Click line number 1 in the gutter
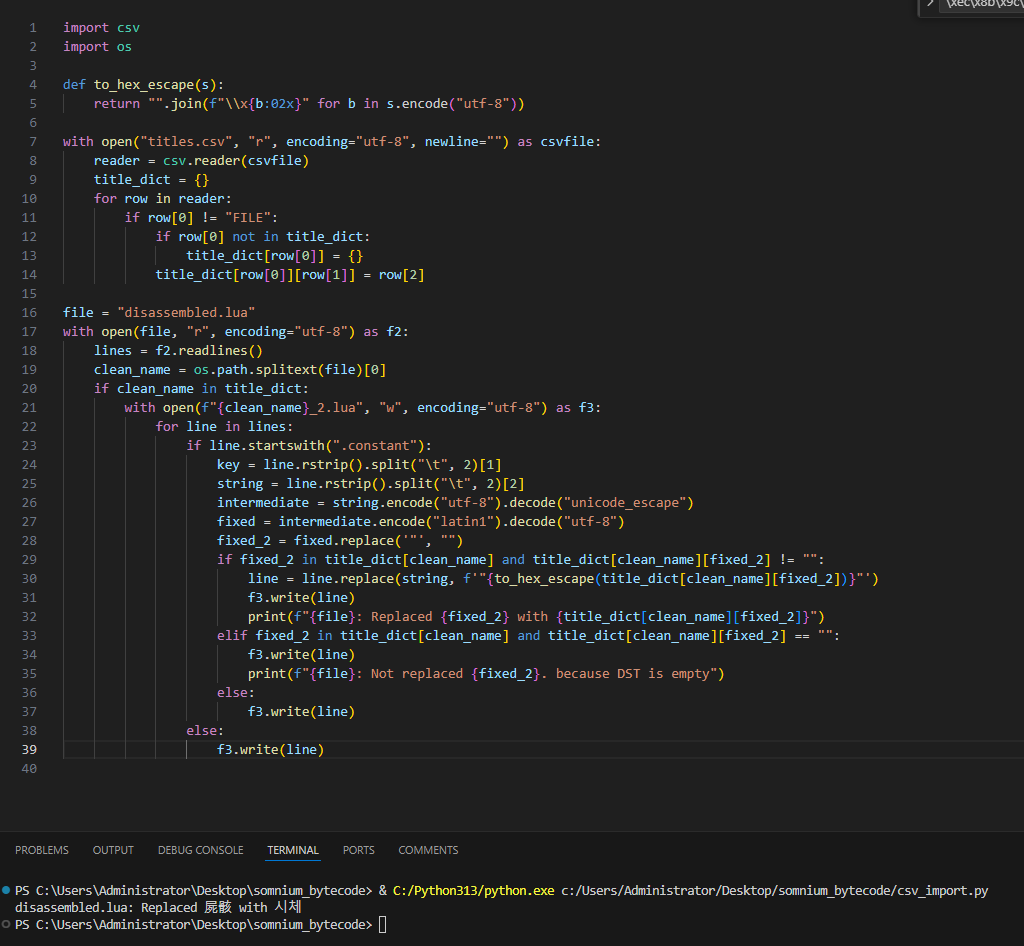This screenshot has height=946, width=1024. click(x=33, y=28)
